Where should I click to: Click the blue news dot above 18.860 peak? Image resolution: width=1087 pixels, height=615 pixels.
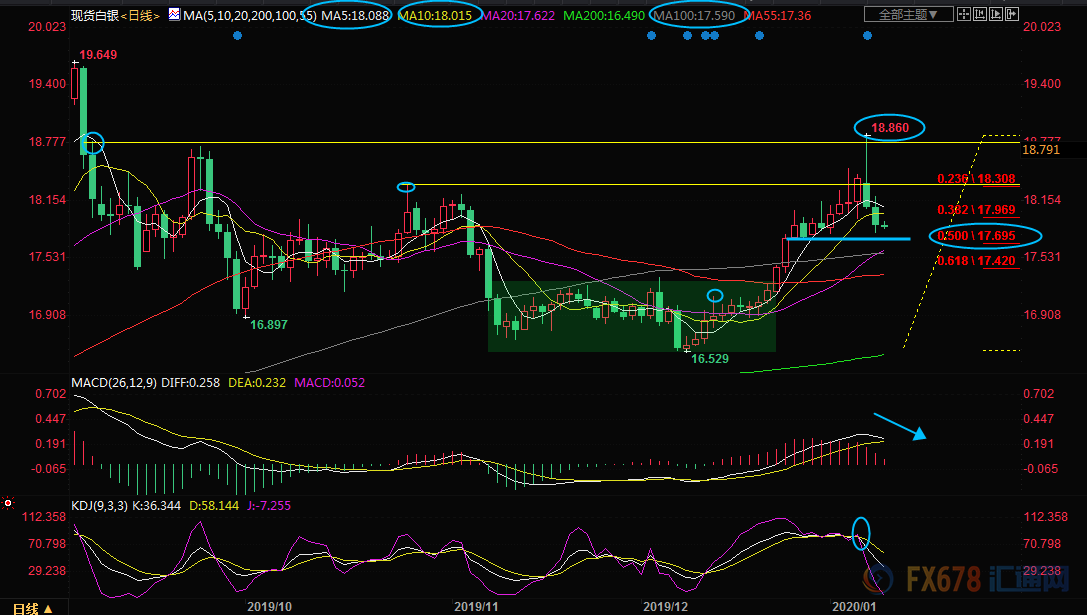coord(867,35)
